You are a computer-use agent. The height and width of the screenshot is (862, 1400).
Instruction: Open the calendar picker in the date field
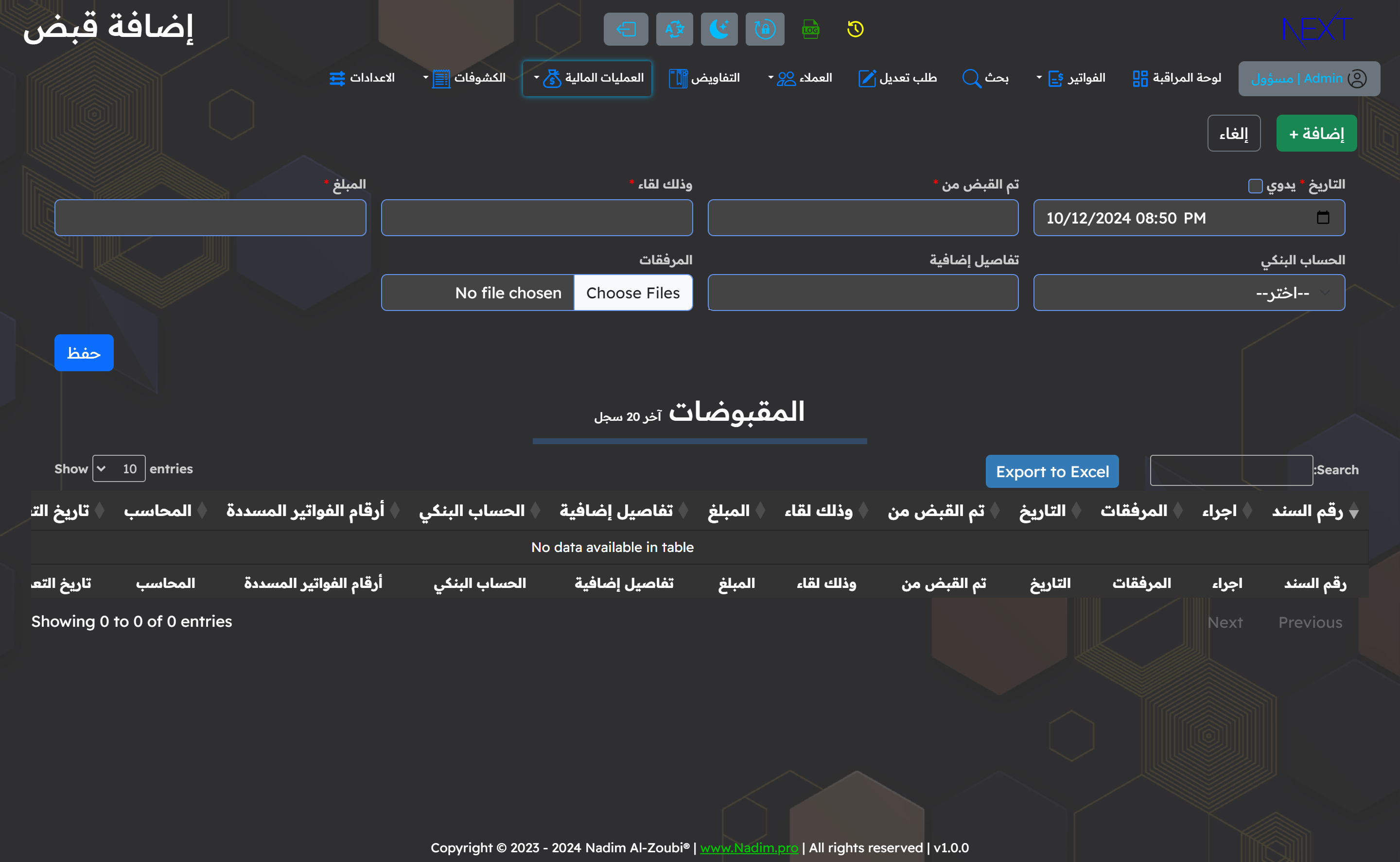click(x=1324, y=217)
